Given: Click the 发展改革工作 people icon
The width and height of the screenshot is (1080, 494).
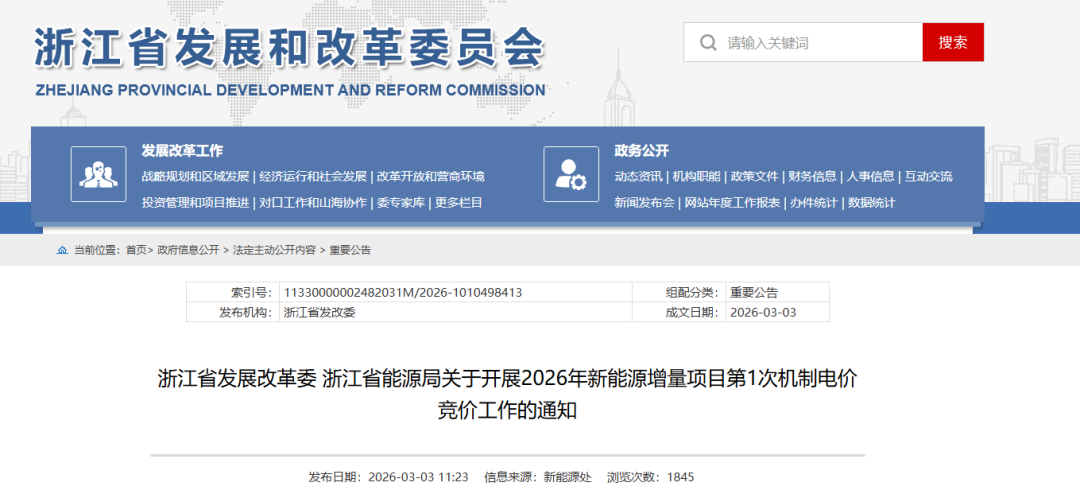Looking at the screenshot, I should (x=98, y=174).
